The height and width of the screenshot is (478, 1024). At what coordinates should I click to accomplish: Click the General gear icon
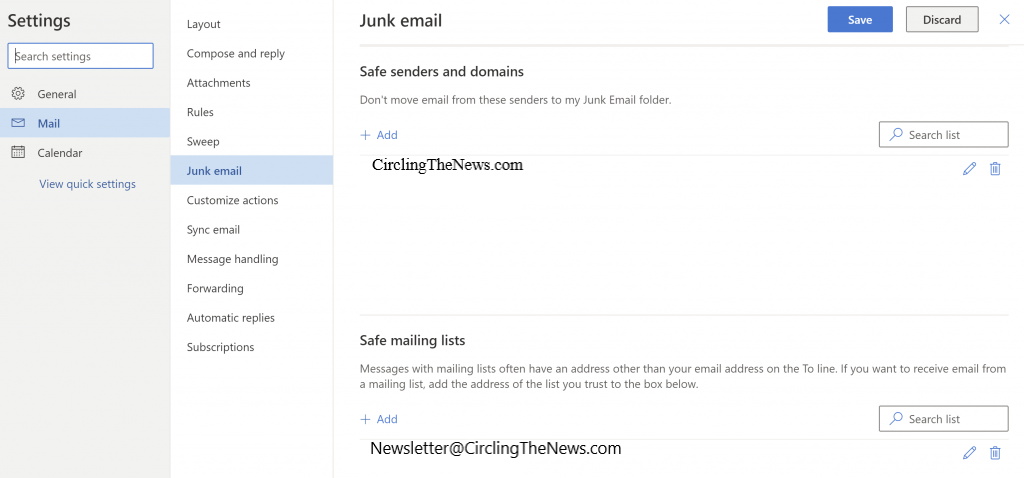coord(18,93)
